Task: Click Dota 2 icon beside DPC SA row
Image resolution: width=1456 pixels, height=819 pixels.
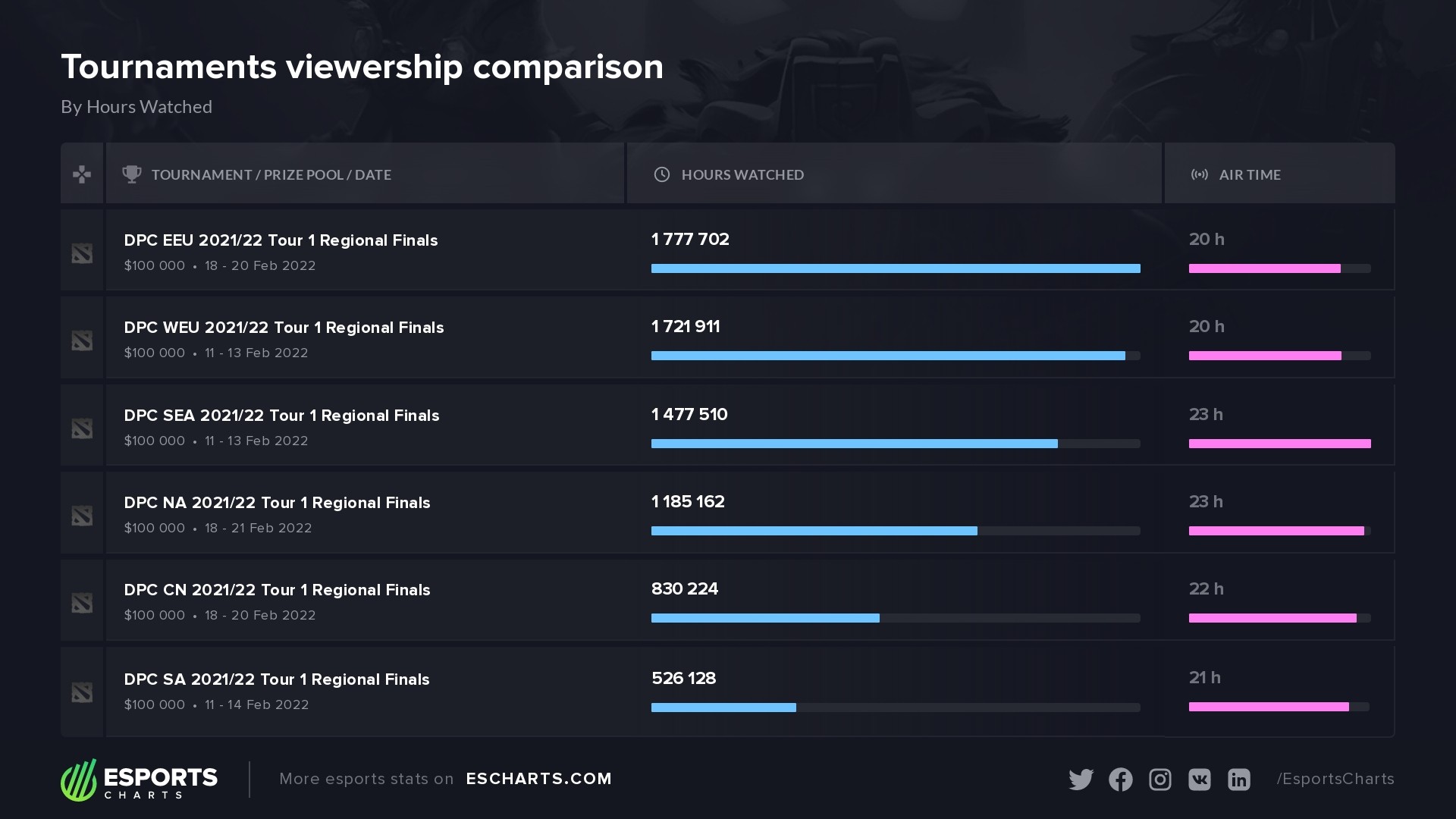Action: tap(82, 692)
